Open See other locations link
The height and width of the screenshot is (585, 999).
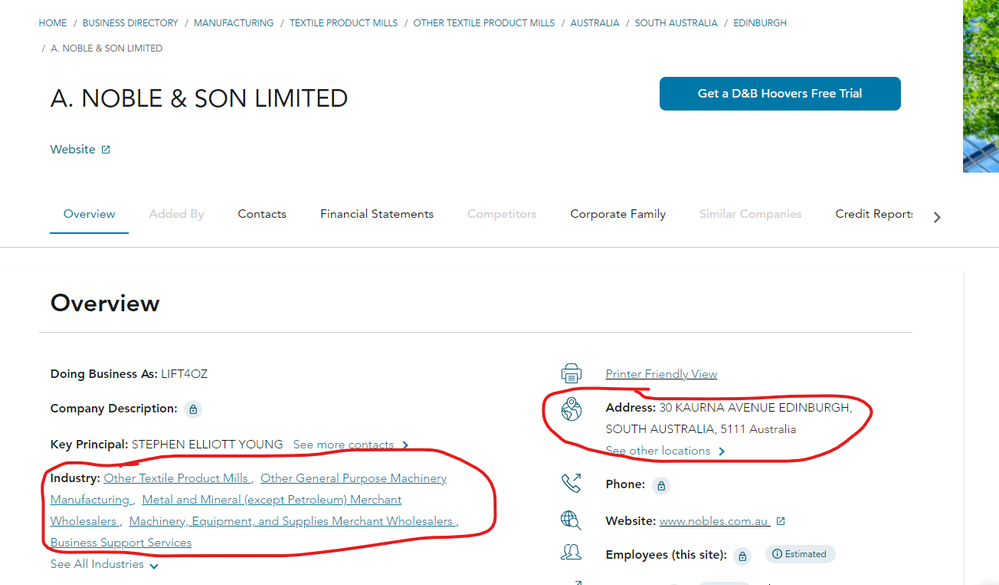(x=665, y=451)
